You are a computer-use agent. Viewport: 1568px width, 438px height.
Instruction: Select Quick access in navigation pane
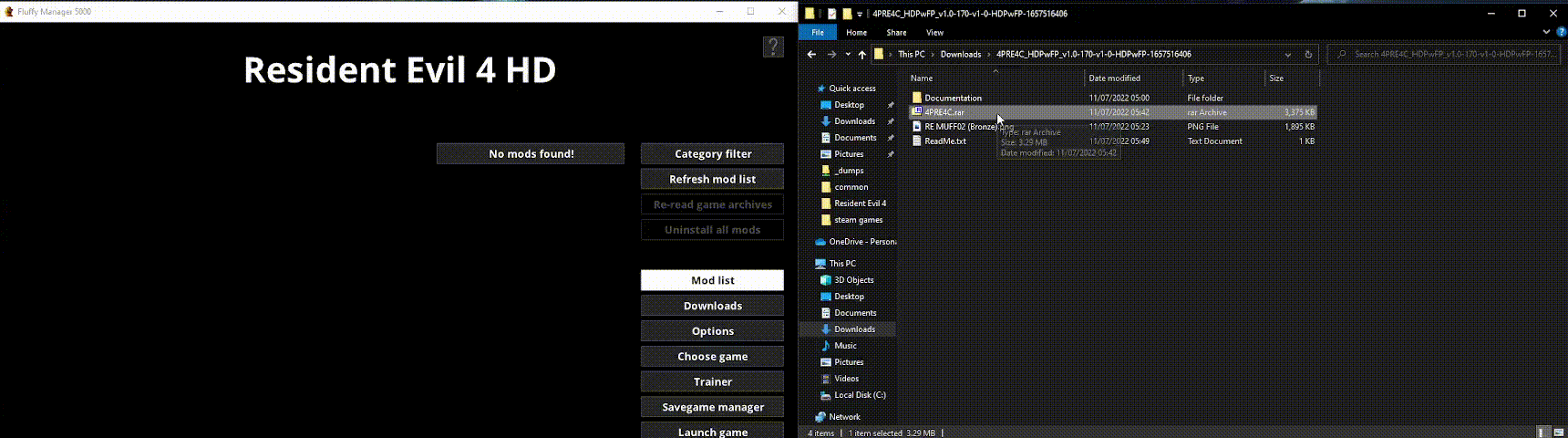click(851, 89)
